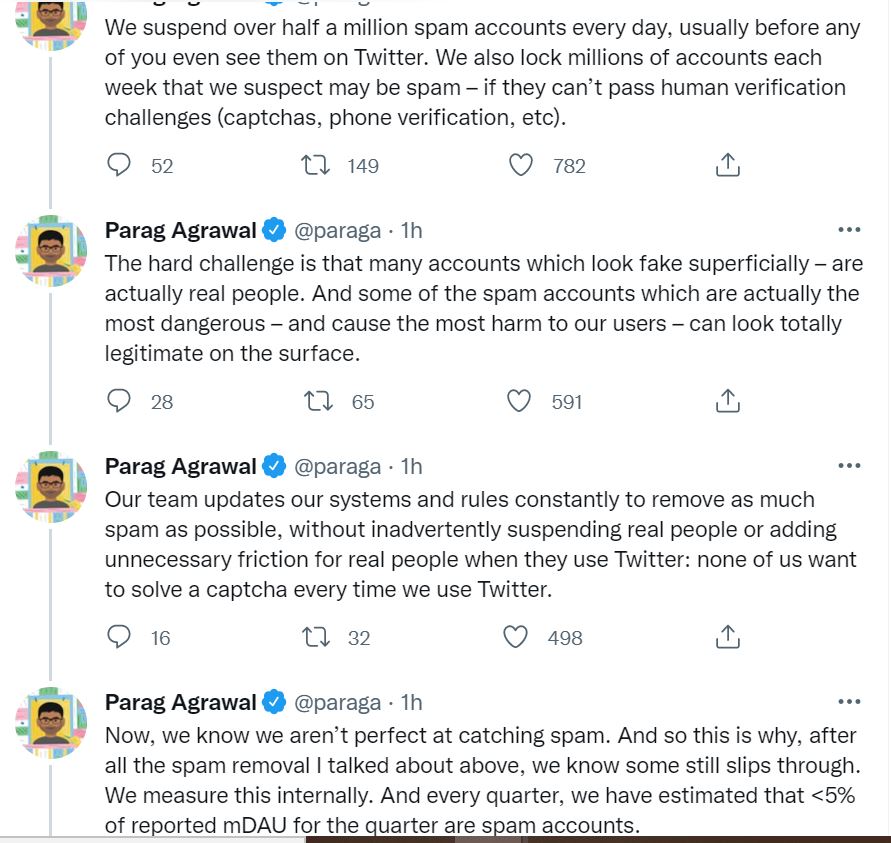Like the tweet with 498 likes
891x843 pixels.
(x=516, y=637)
